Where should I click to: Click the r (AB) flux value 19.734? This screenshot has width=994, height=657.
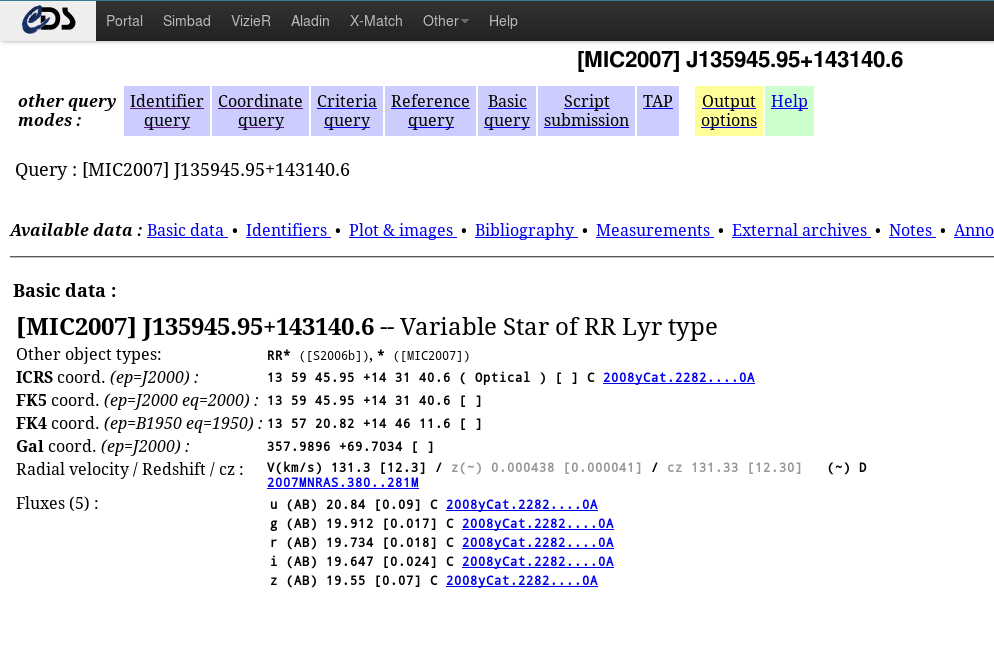pos(350,543)
